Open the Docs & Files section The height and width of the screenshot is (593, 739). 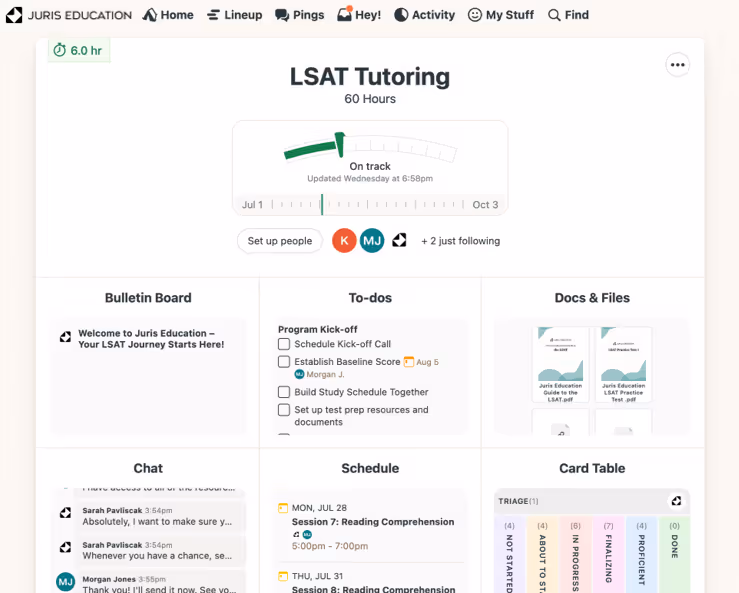(592, 298)
